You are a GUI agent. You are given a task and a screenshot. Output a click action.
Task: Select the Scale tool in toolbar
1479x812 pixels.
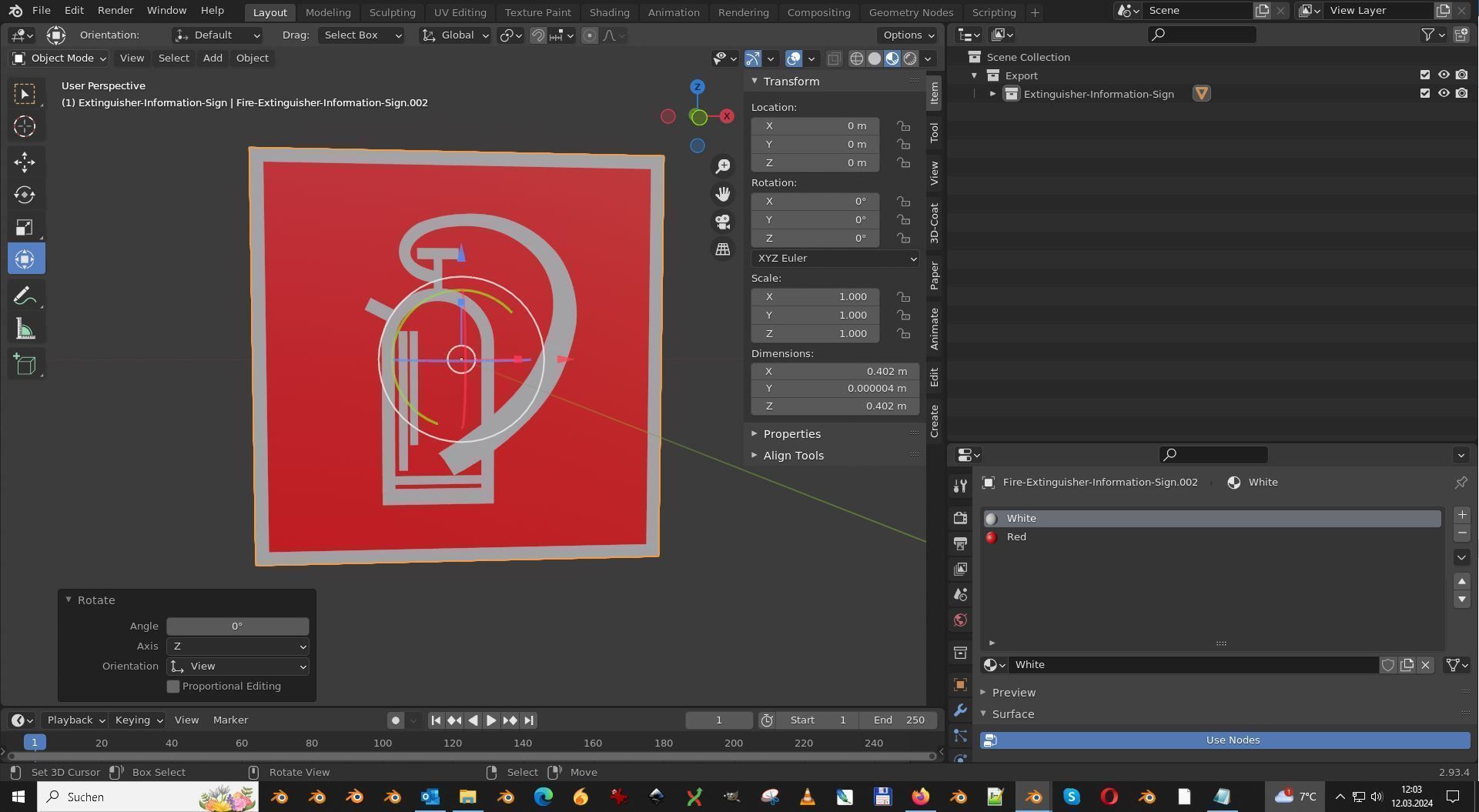(25, 227)
